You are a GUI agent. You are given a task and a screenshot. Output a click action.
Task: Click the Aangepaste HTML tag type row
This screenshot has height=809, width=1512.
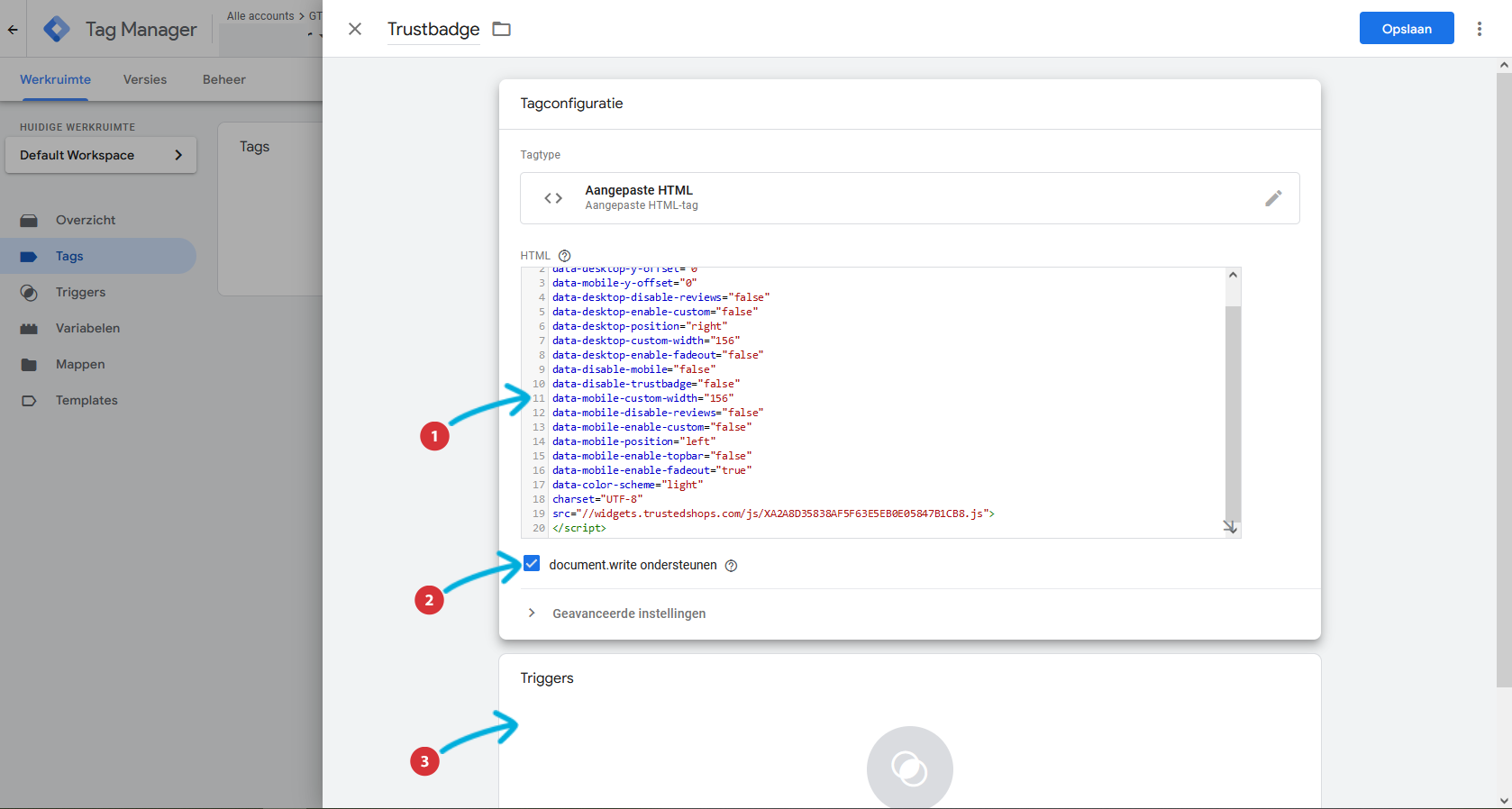click(x=910, y=198)
